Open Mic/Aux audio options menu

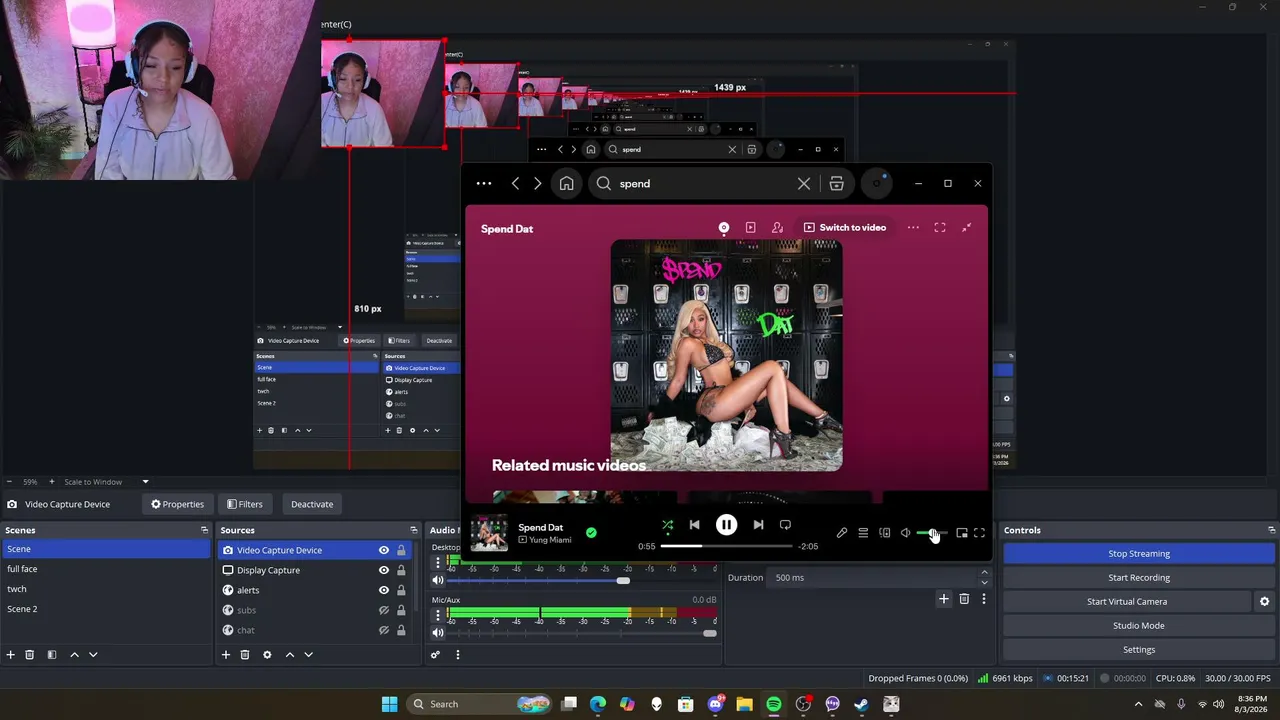tap(437, 613)
